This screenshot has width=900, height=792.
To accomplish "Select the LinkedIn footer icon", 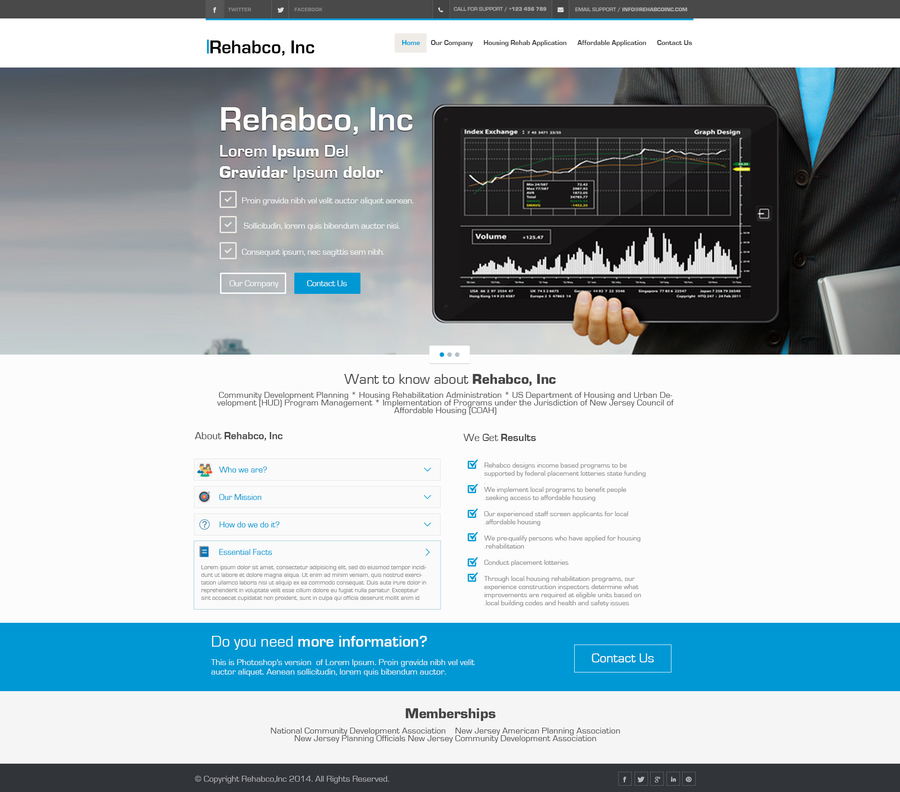I will click(x=673, y=779).
